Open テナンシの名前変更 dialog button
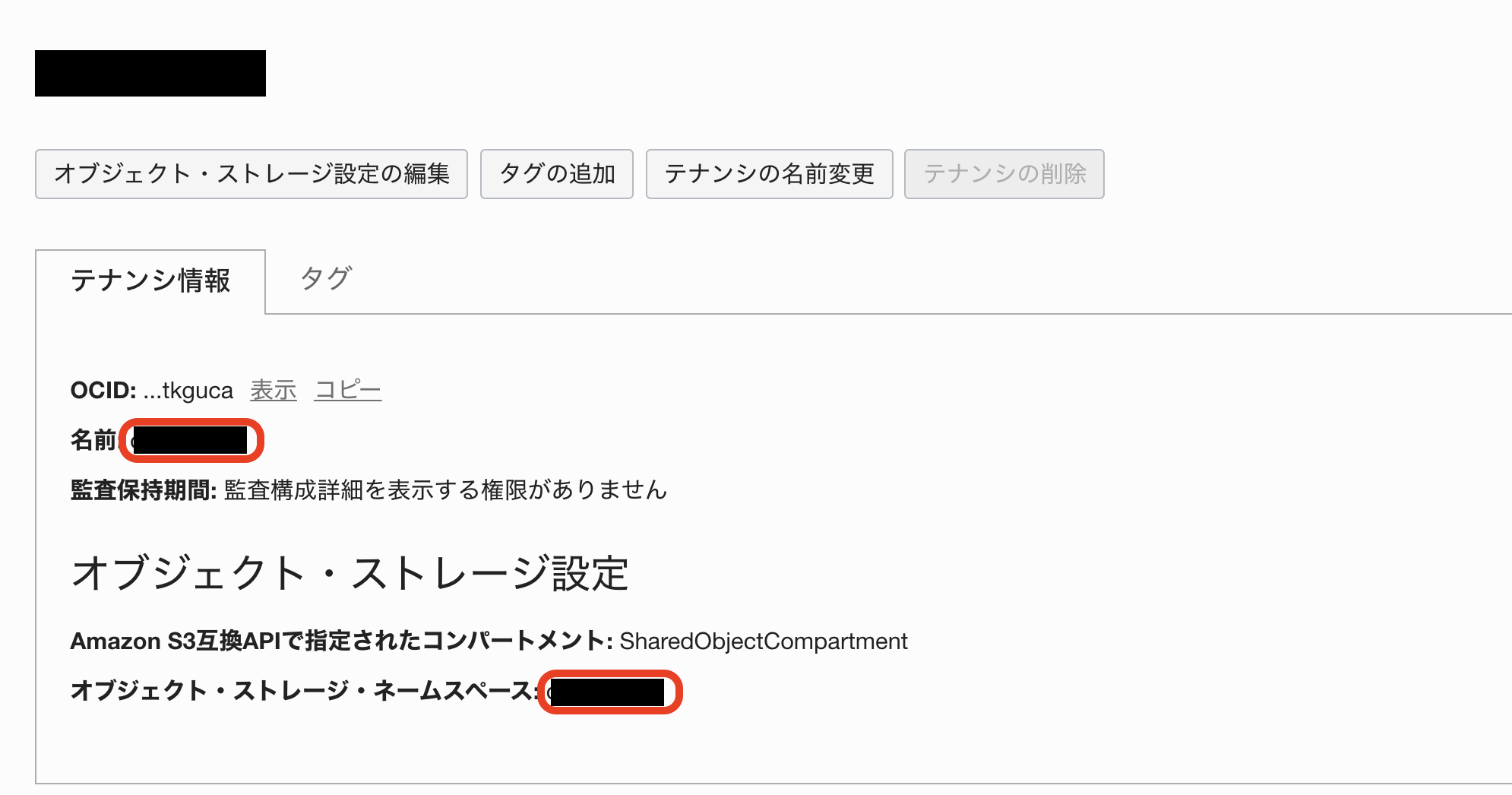Image resolution: width=1512 pixels, height=795 pixels. click(769, 174)
